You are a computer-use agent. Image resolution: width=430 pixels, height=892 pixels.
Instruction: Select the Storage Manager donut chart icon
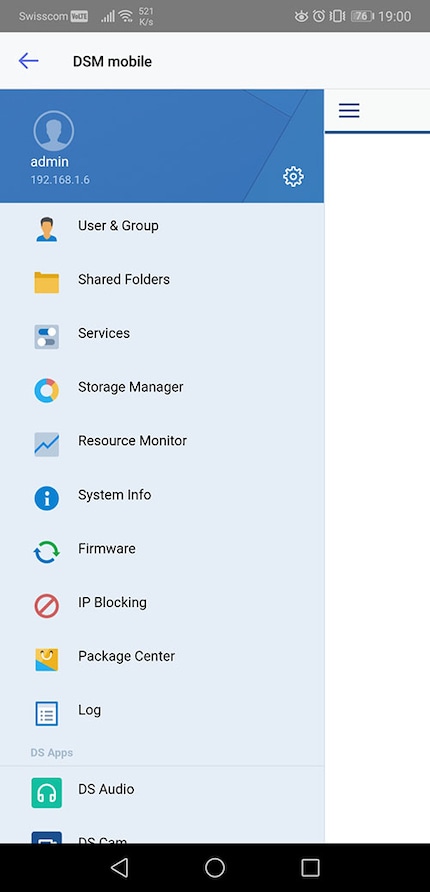tap(47, 390)
